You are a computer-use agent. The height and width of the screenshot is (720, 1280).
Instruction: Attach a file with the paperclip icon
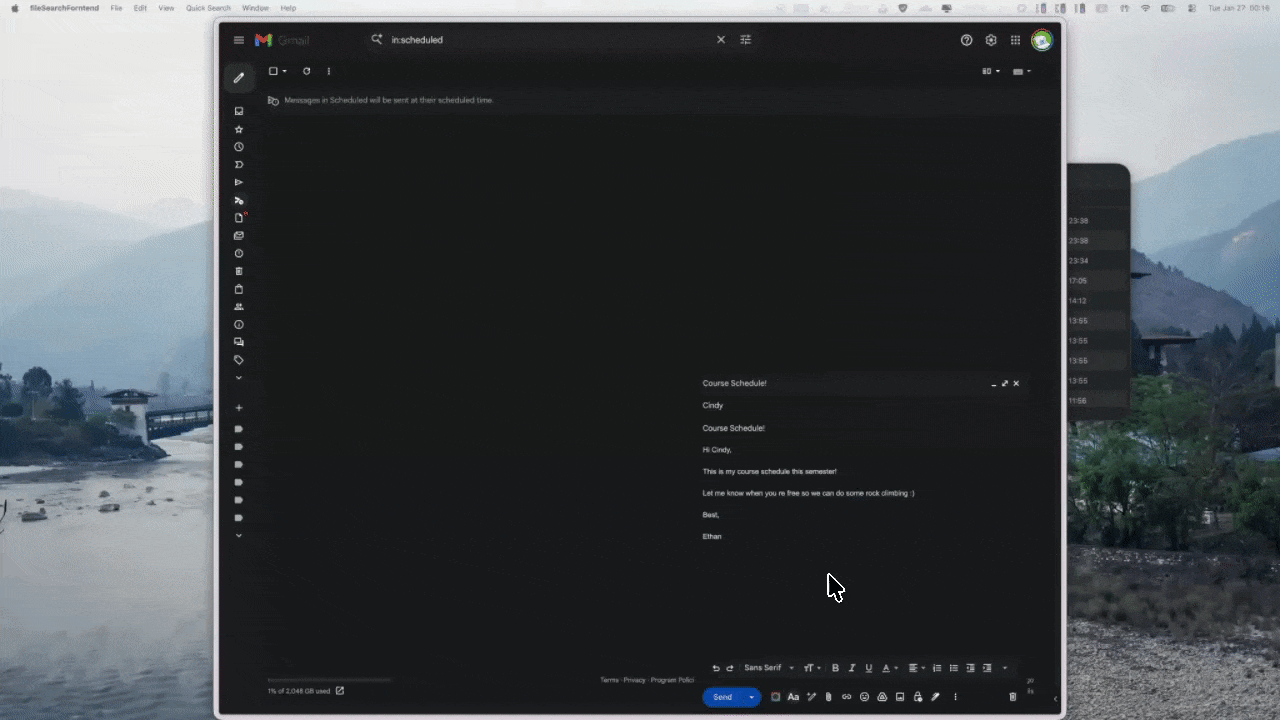[x=828, y=697]
